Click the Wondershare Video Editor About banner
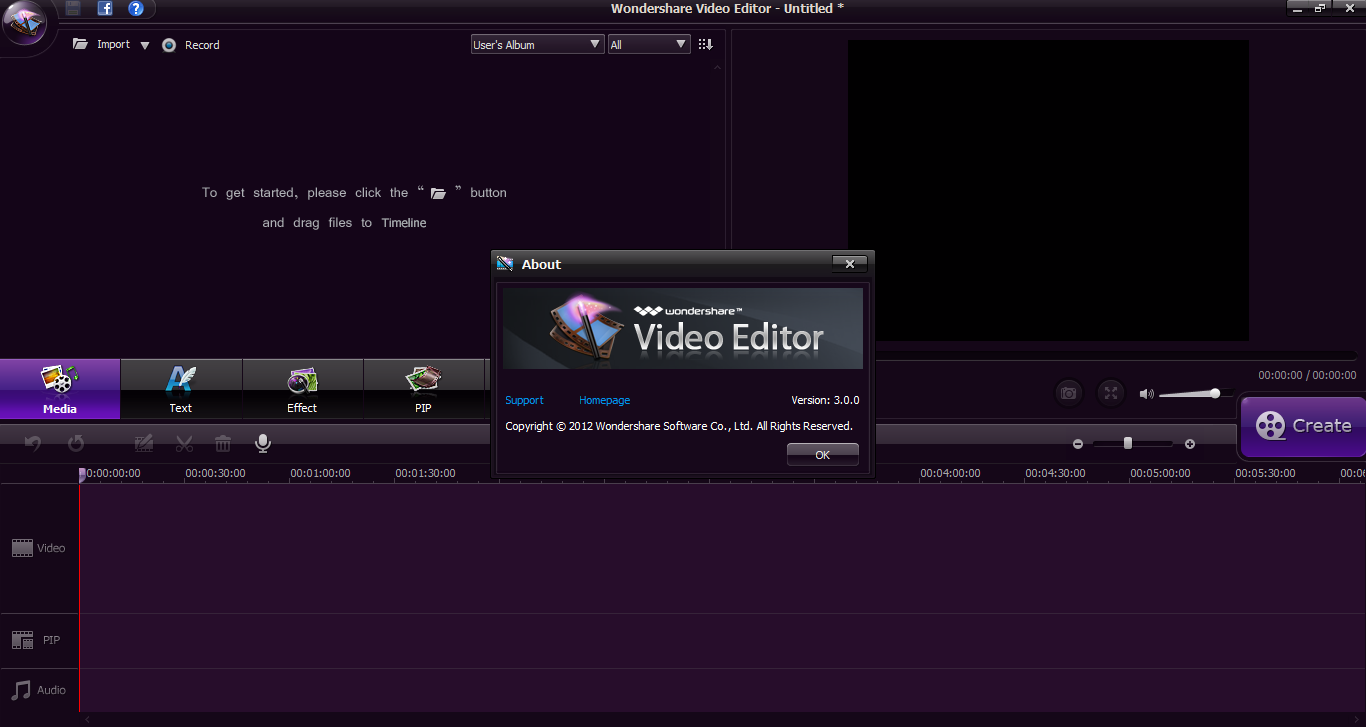 click(683, 329)
